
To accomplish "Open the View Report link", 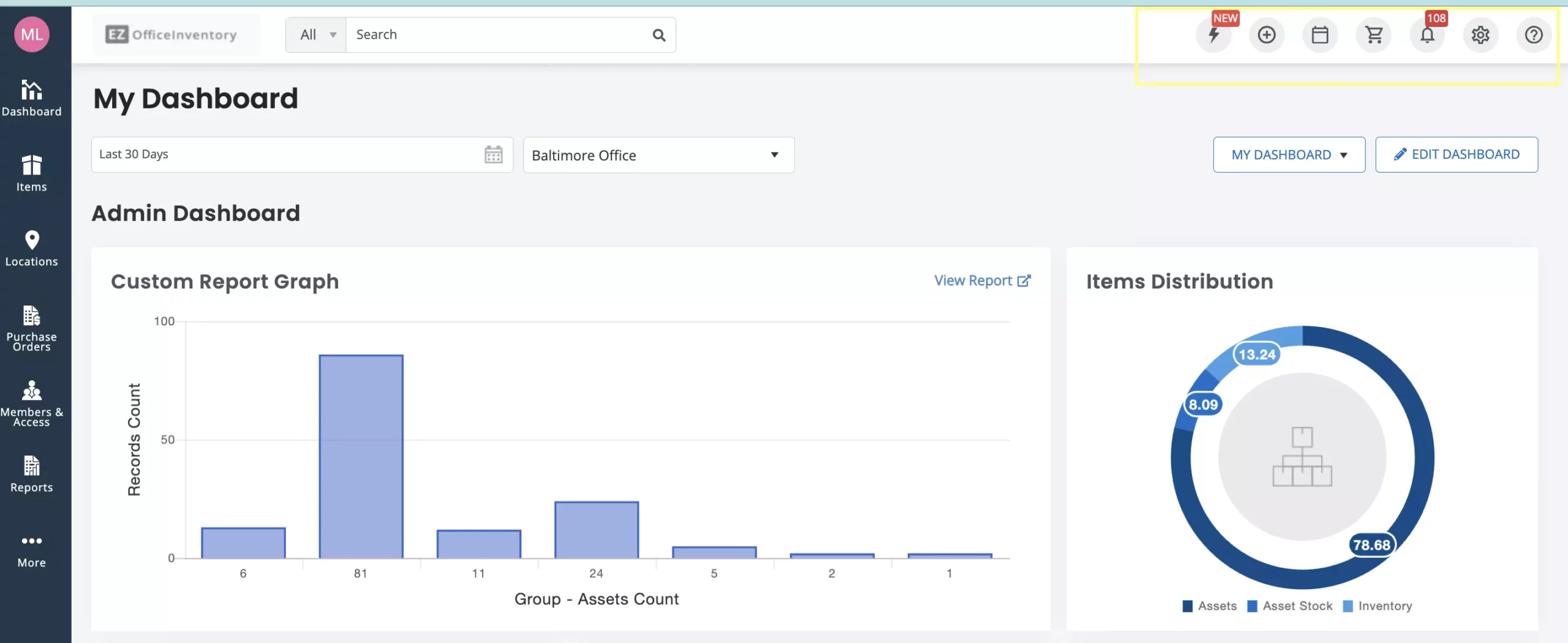I will pyautogui.click(x=982, y=280).
